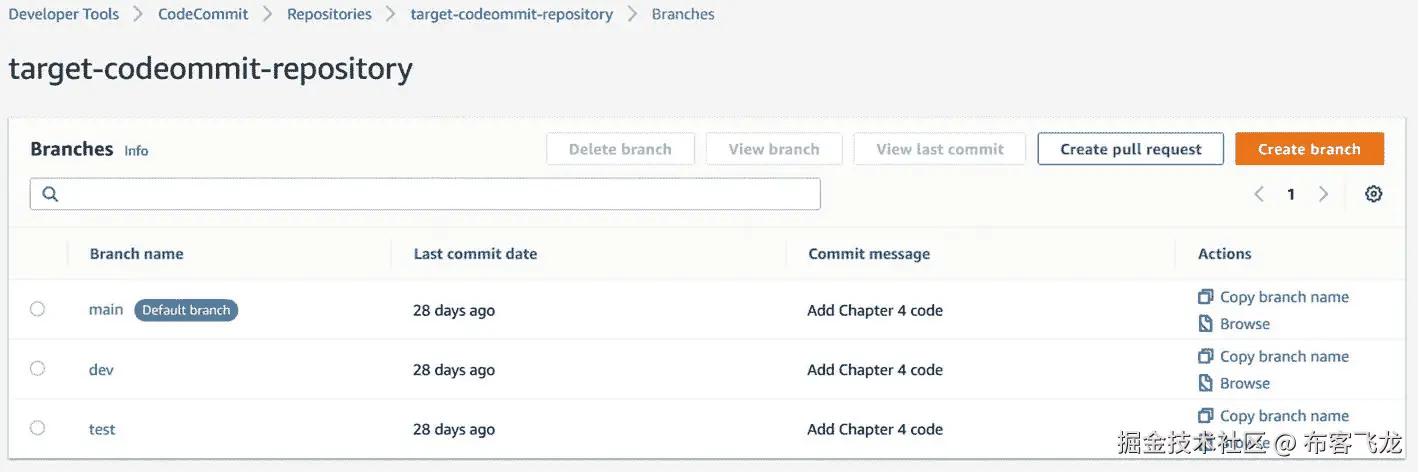
Task: Open the Developer Tools breadcrumb
Action: point(64,15)
